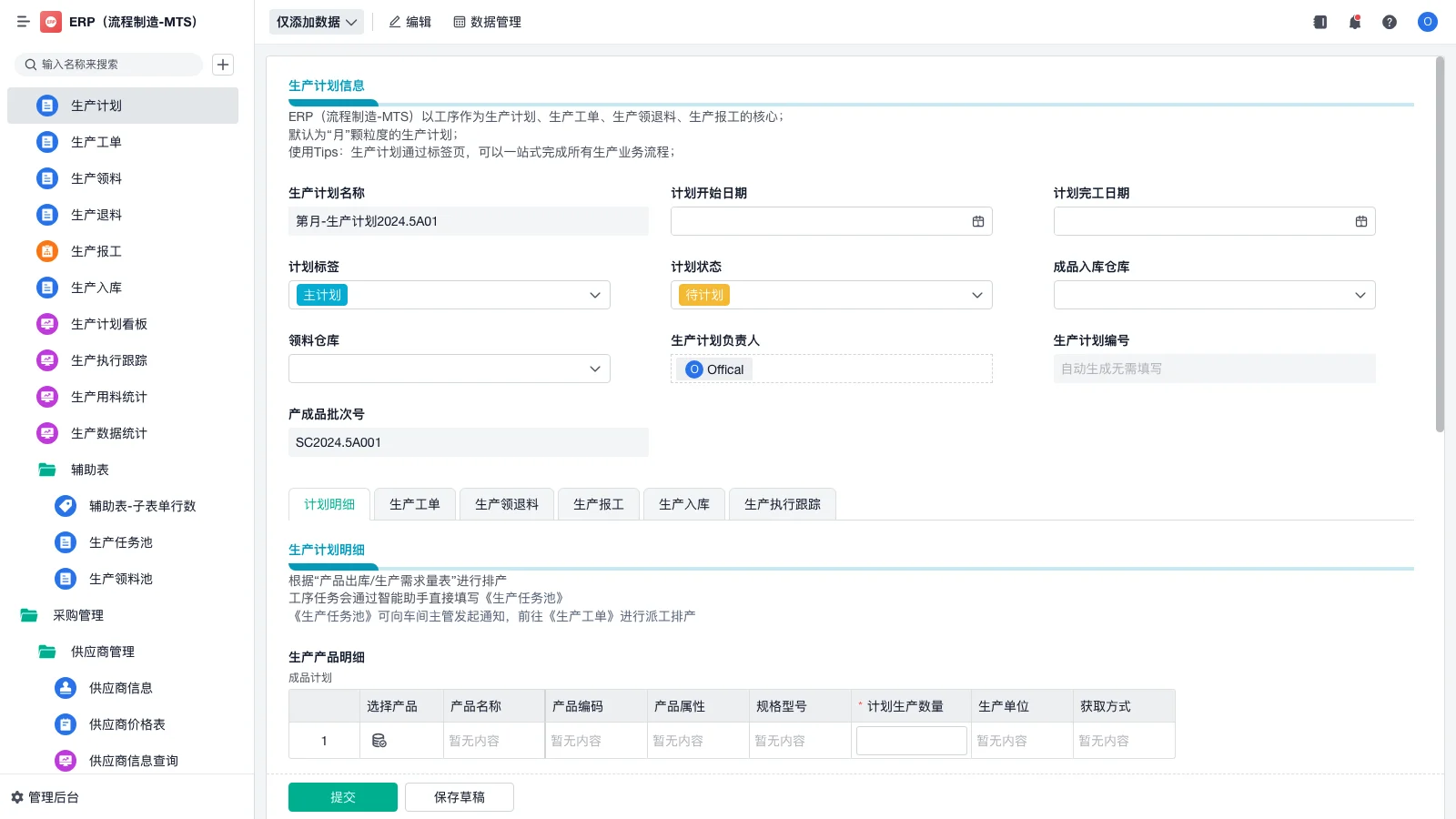Image resolution: width=1456 pixels, height=819 pixels.
Task: Open the 生产计划 sidebar form icon
Action: (47, 106)
